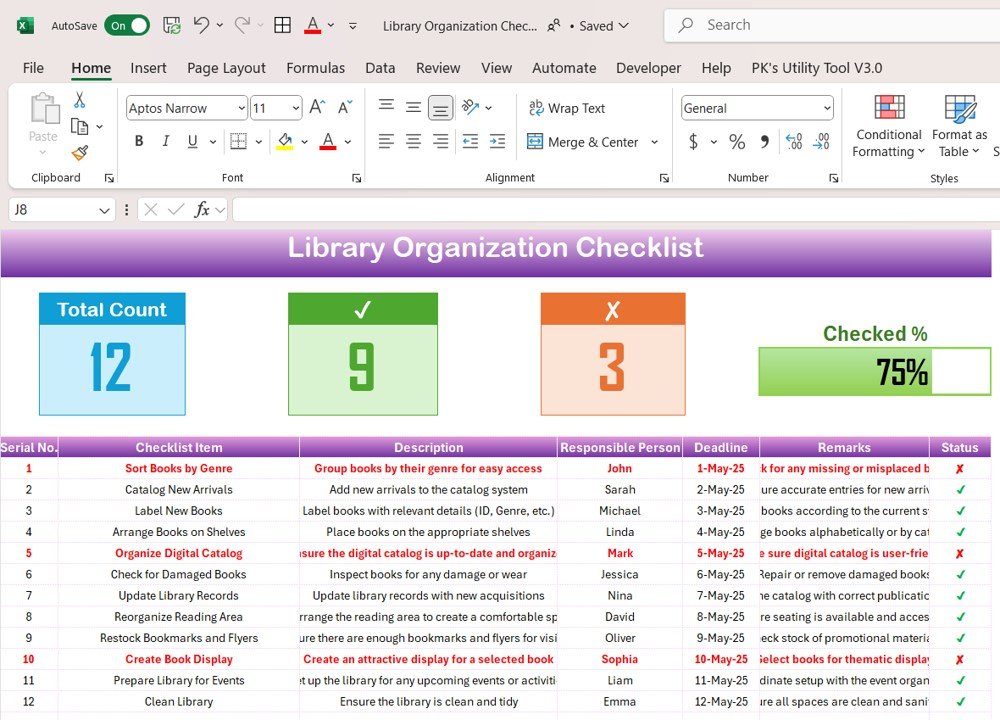Switch to the Insert tab
Image resolution: width=1000 pixels, height=720 pixels.
[148, 68]
